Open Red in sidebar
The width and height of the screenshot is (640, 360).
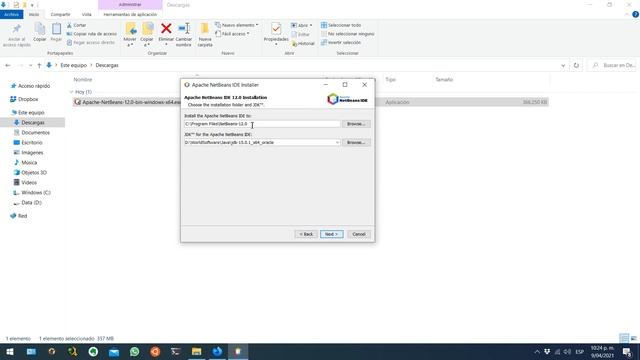(19, 216)
